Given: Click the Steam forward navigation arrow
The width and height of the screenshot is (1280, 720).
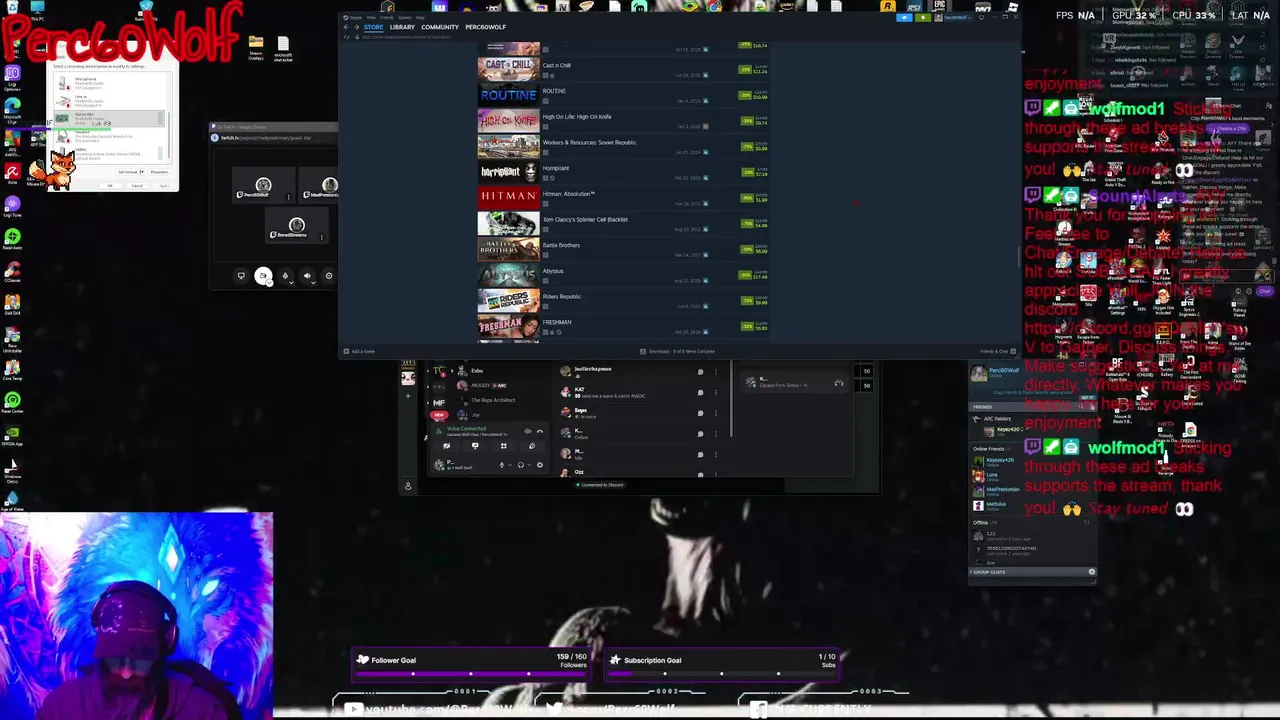Looking at the screenshot, I should pos(356,27).
